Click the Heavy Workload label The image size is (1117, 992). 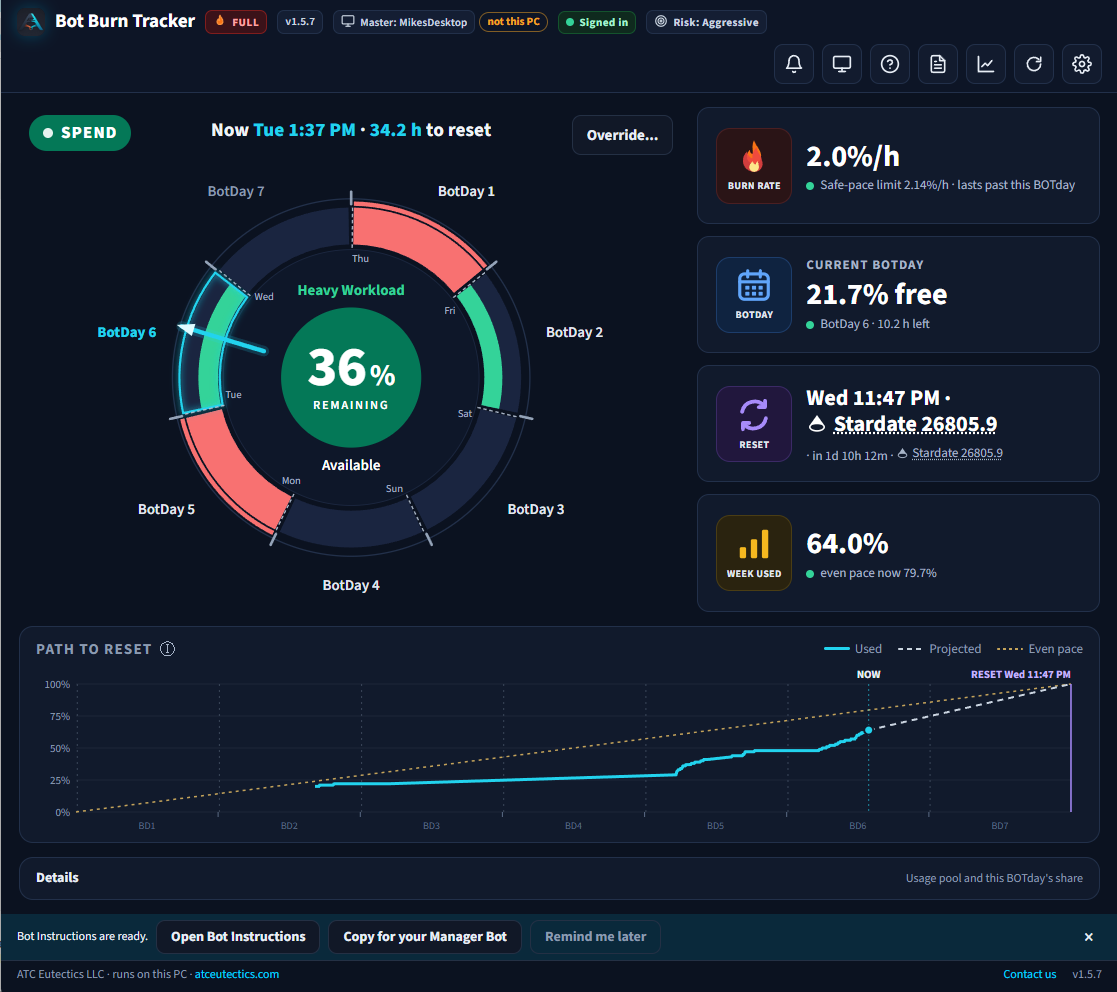pyautogui.click(x=351, y=290)
